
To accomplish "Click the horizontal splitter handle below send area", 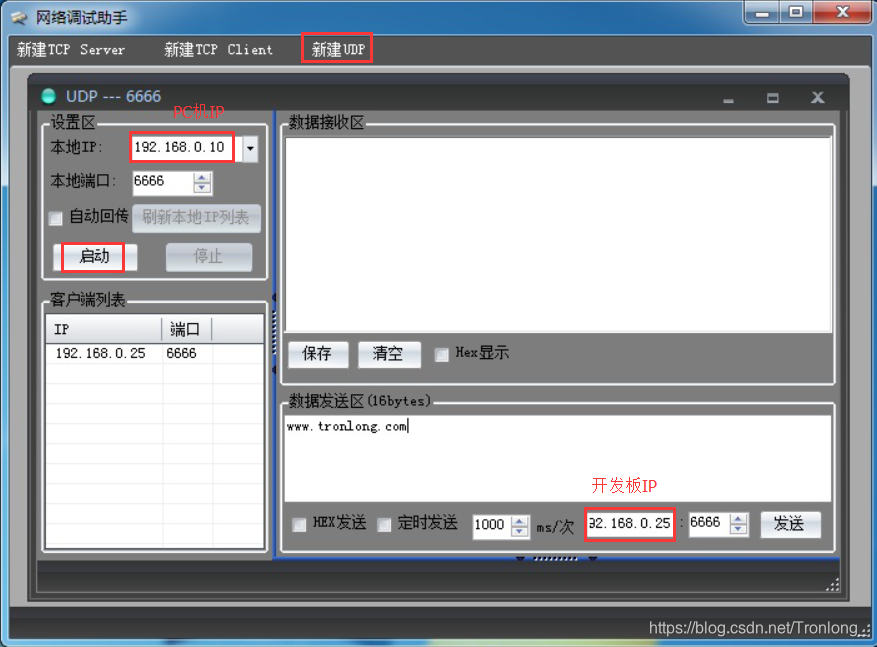I will point(556,558).
